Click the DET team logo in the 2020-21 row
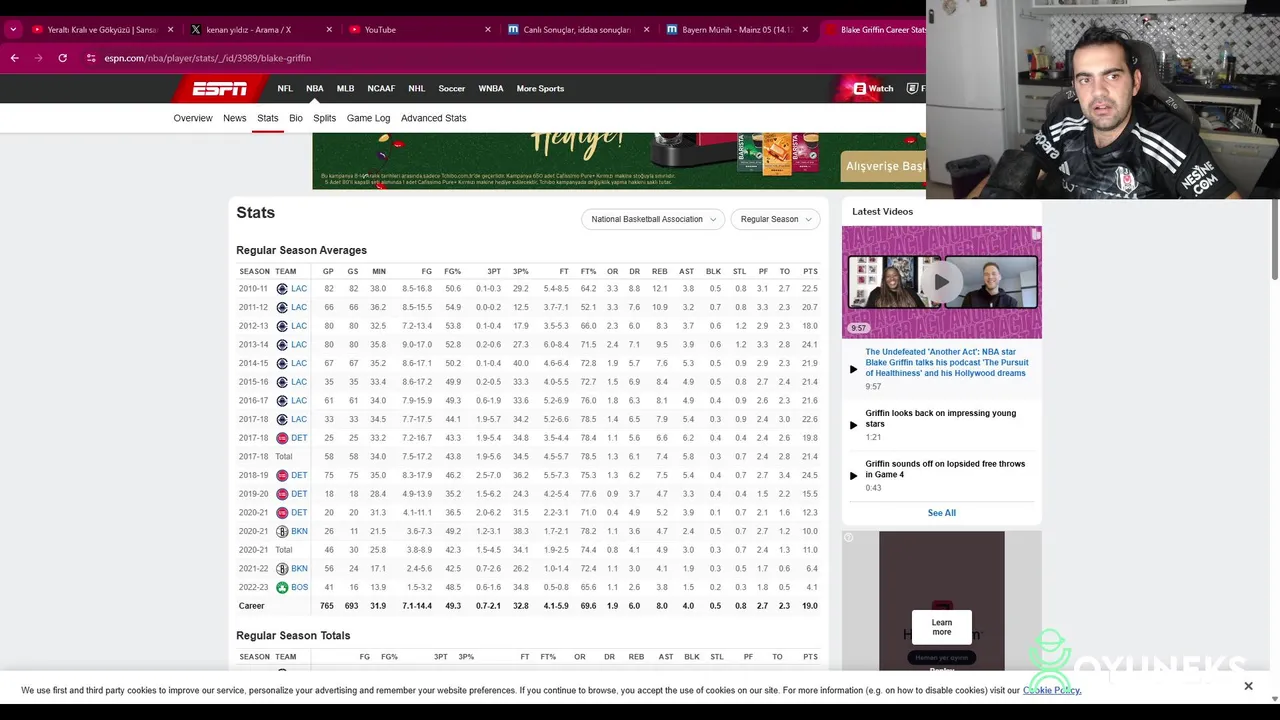This screenshot has width=1280, height=720. (x=282, y=513)
